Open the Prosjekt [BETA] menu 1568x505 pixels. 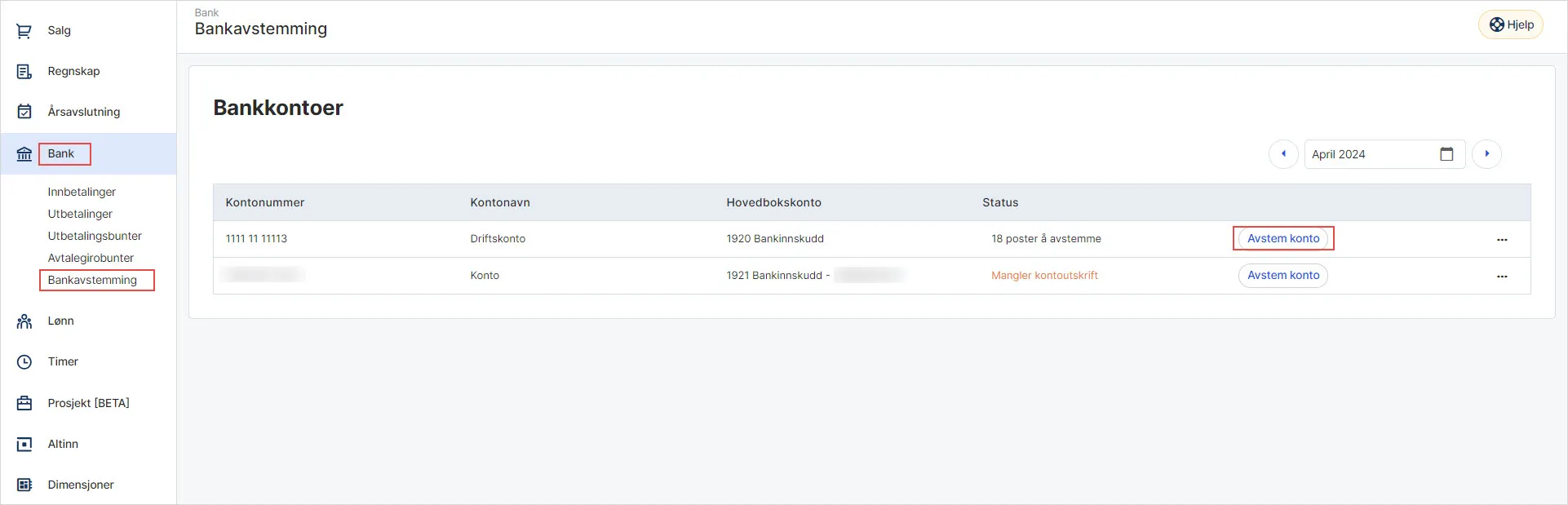[x=88, y=403]
